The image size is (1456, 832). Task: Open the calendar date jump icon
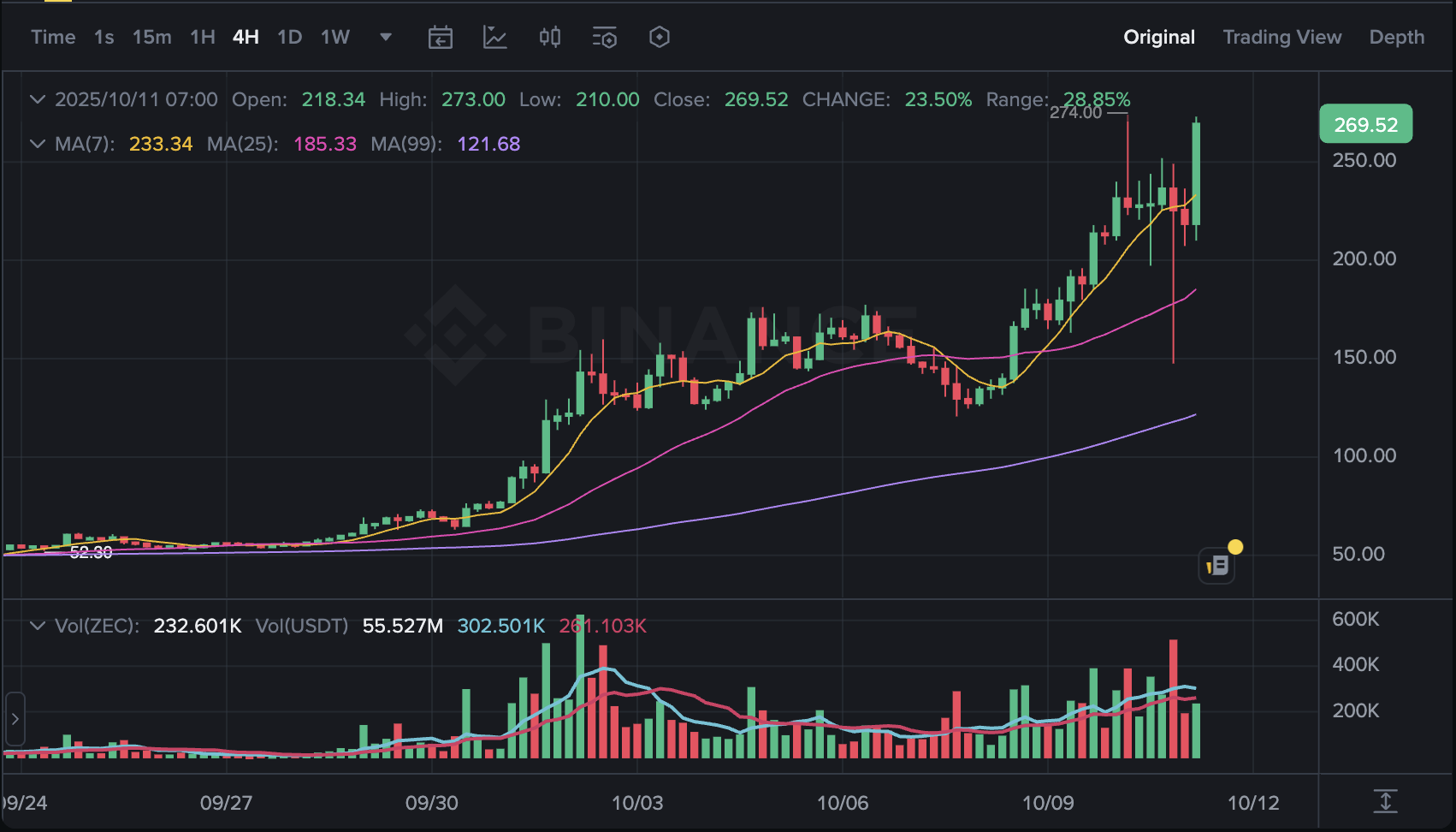pyautogui.click(x=440, y=37)
